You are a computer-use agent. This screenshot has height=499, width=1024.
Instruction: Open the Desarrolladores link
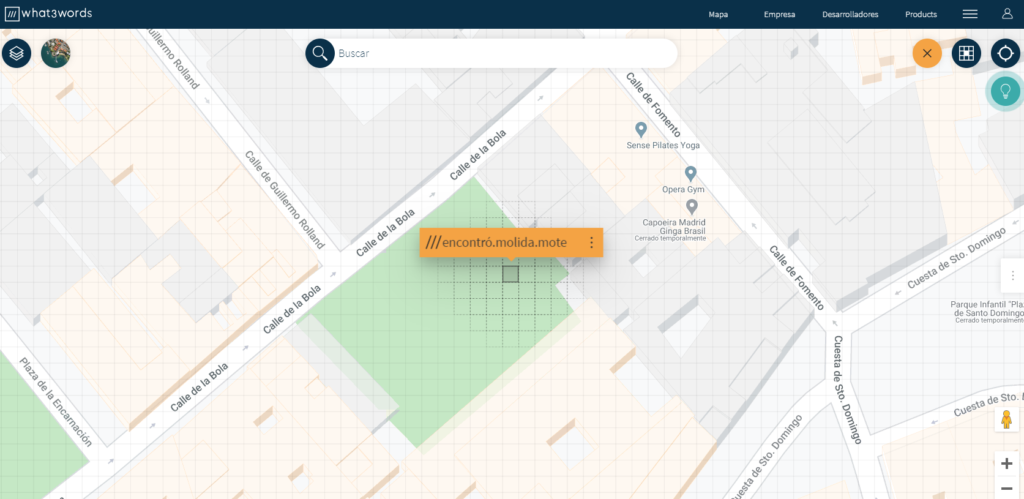pos(850,14)
